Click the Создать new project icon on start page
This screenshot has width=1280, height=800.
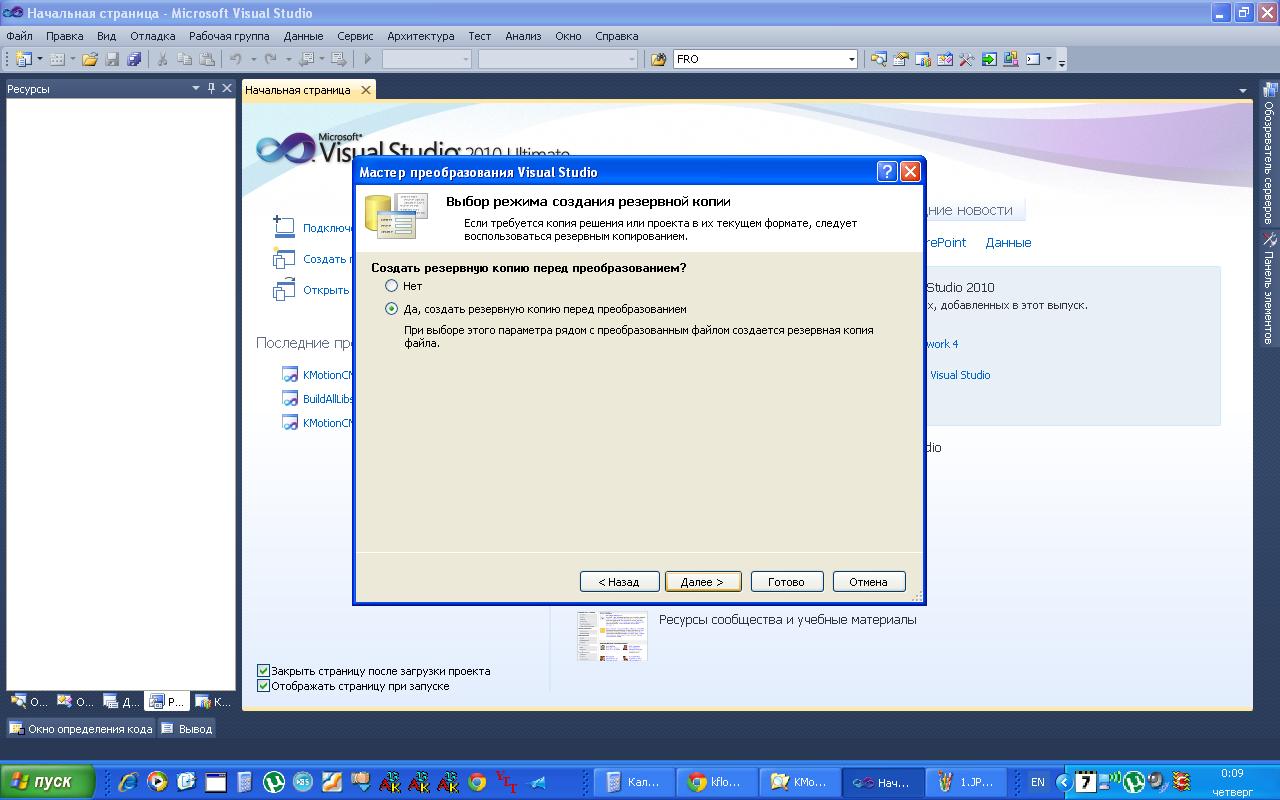tap(284, 258)
